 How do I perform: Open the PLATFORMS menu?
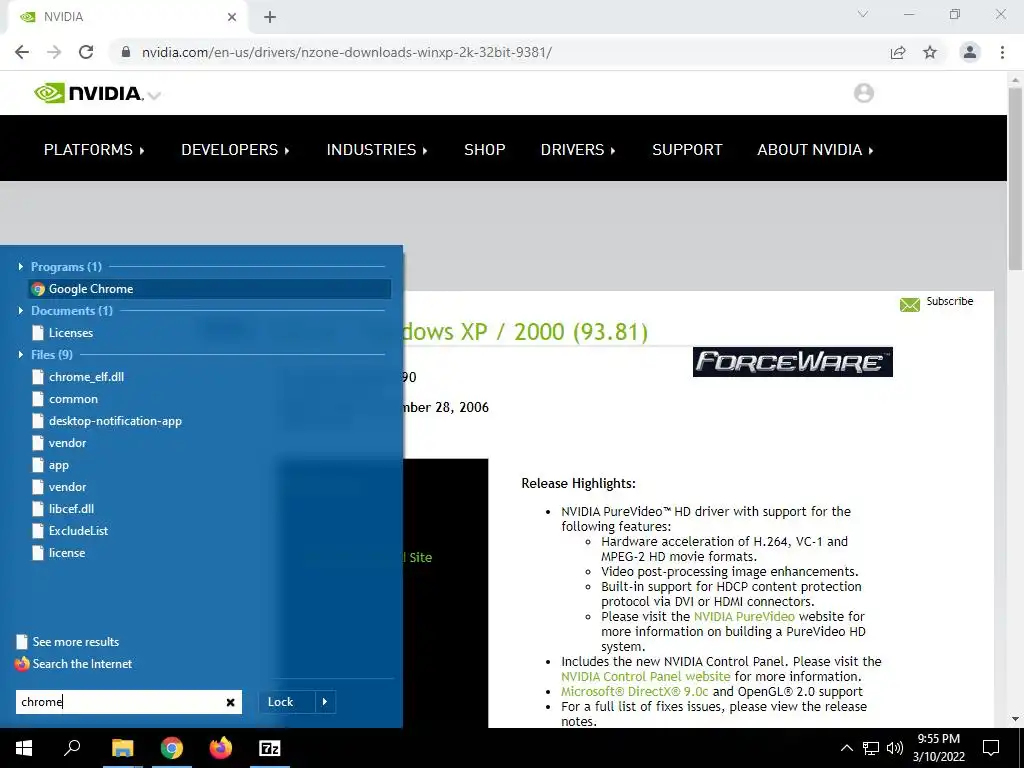click(x=94, y=150)
